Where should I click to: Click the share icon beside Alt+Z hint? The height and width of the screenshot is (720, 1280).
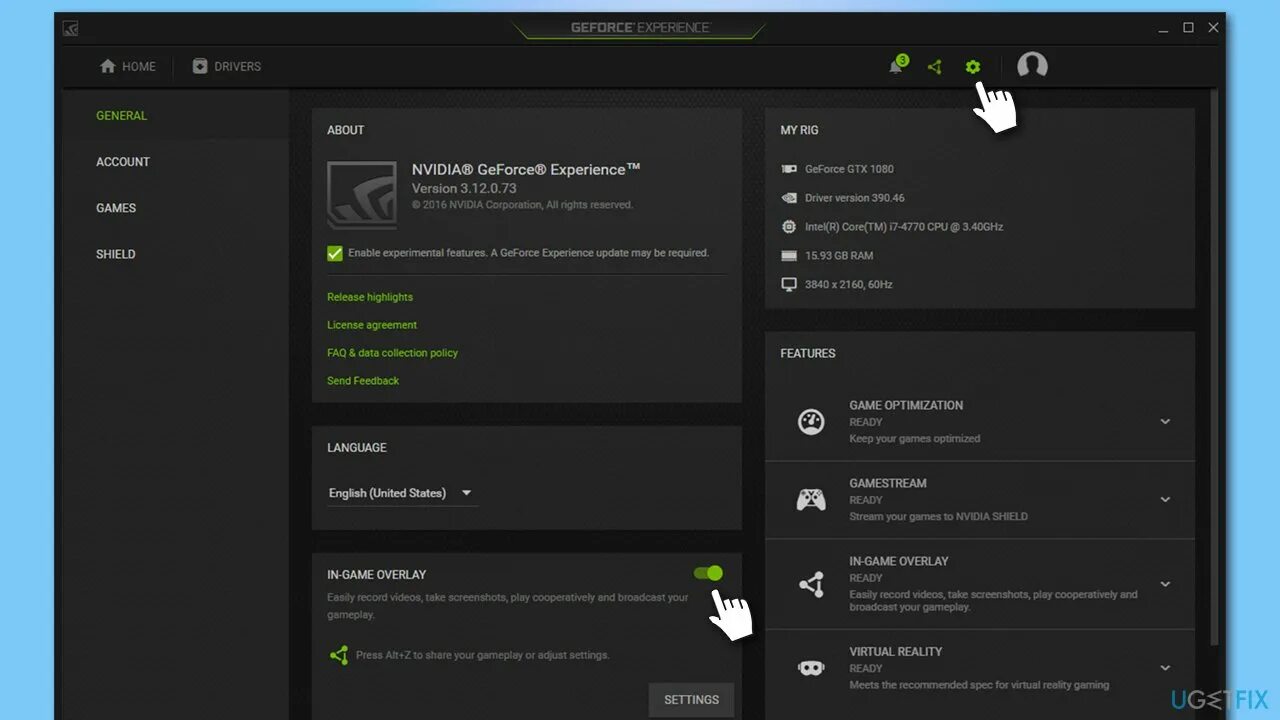pos(339,655)
